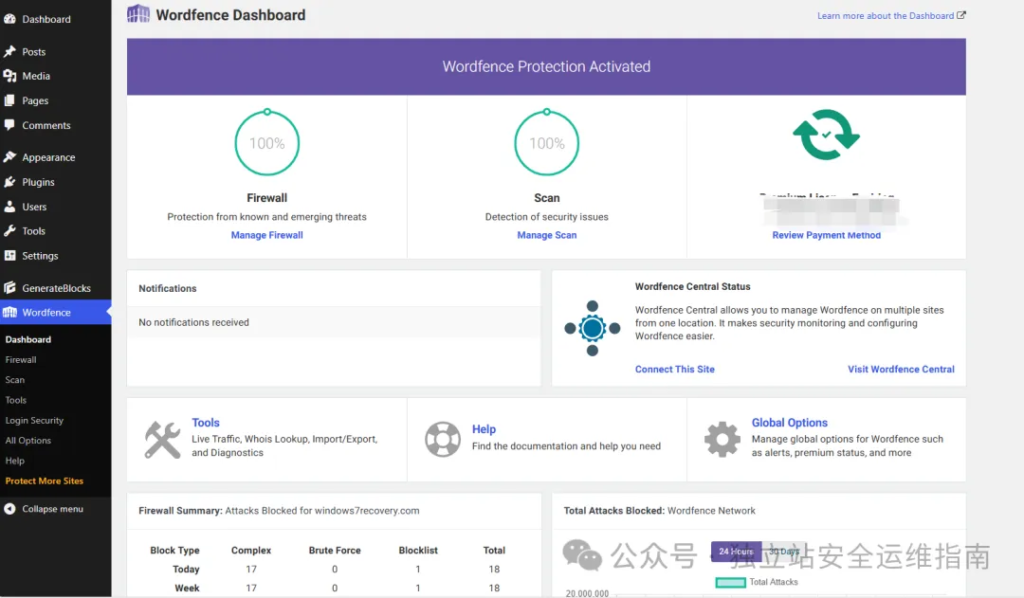Click the Brute Force column header
The image size is (1024, 598).
tap(334, 550)
